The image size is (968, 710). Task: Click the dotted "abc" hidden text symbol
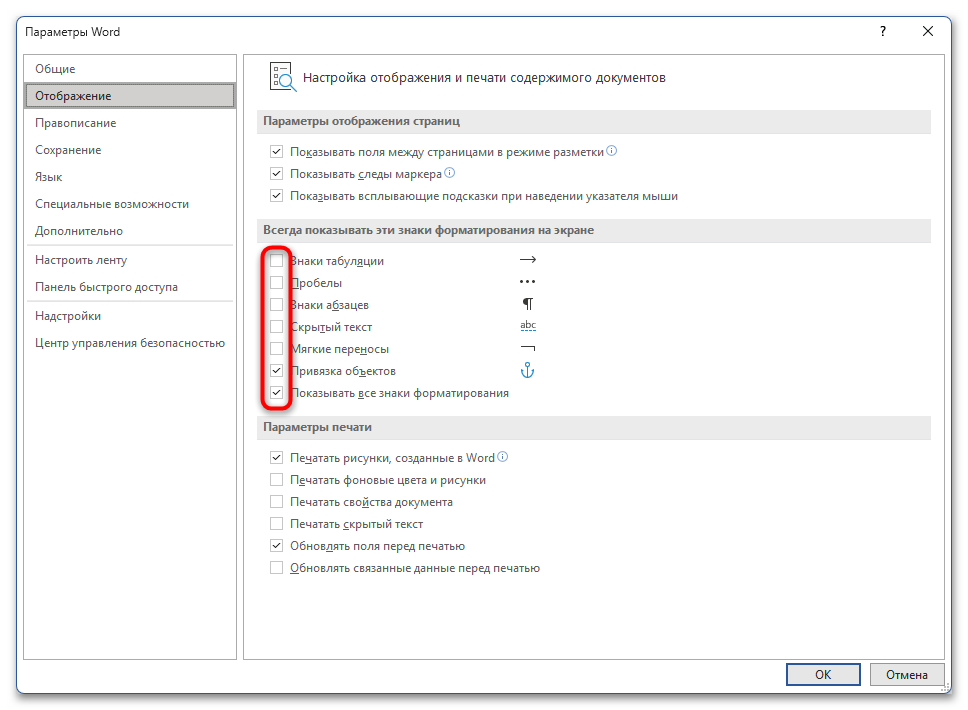(528, 325)
